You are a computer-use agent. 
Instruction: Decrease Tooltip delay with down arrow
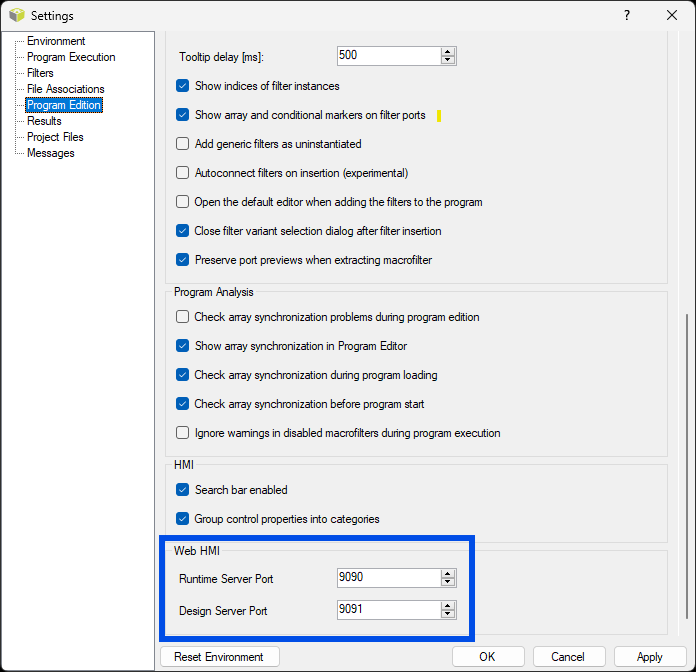coord(448,60)
